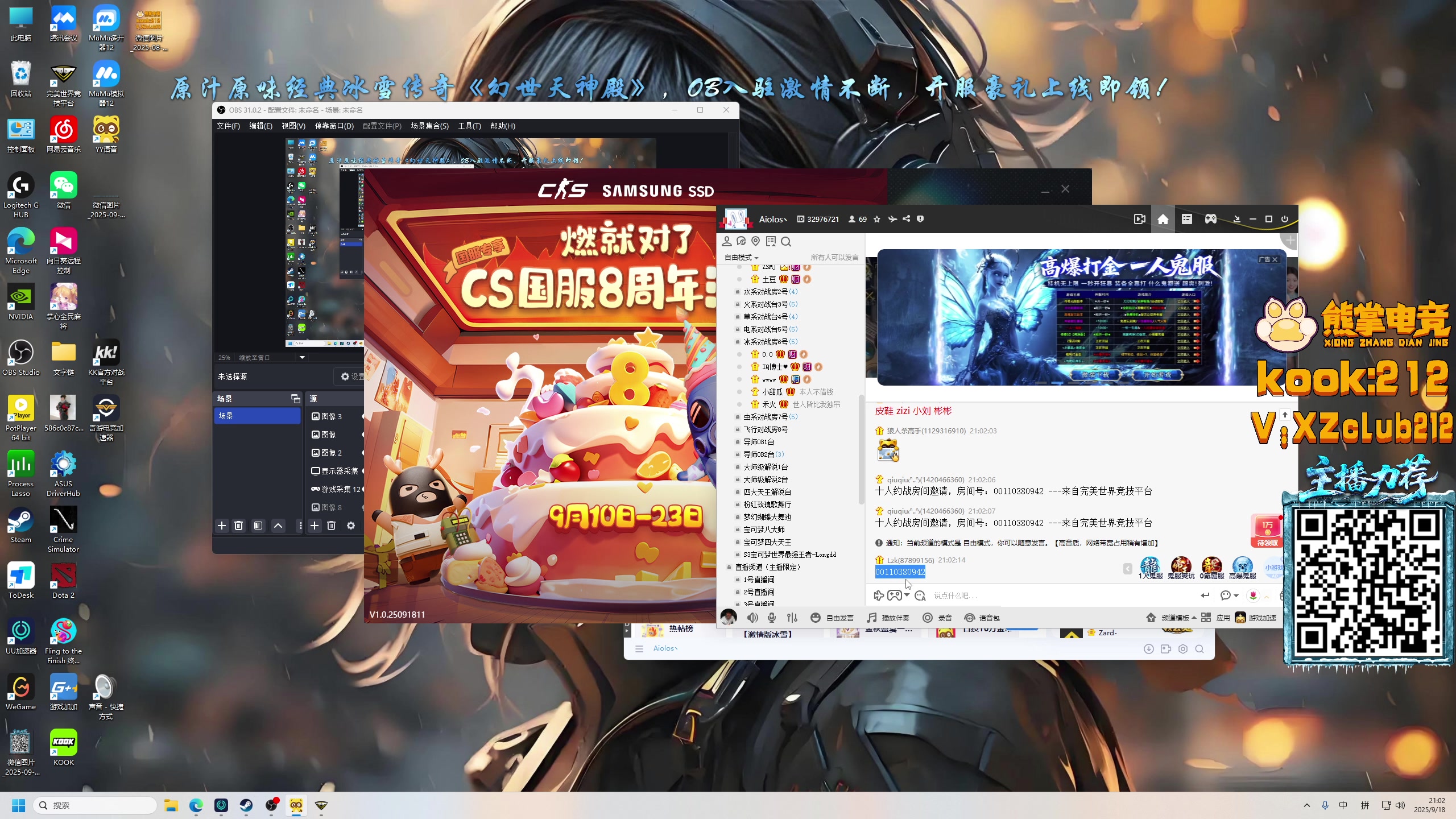This screenshot has height=819, width=1456.
Task: Remove selected source in OBS sources panel
Action: 332,526
